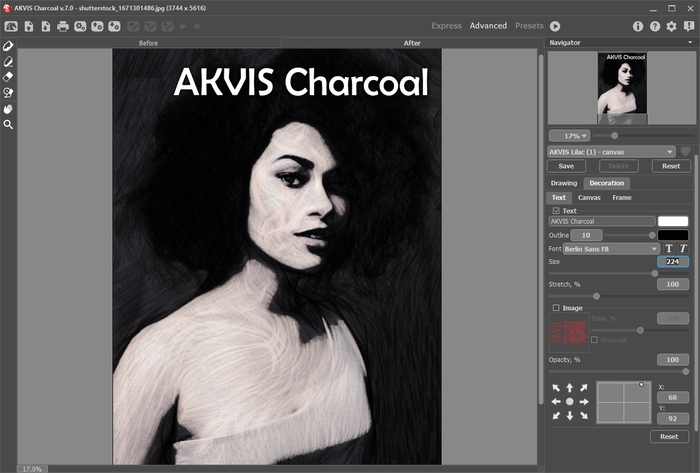The height and width of the screenshot is (473, 700).
Task: Open AKVIS Lilac preset dropdown
Action: click(611, 152)
